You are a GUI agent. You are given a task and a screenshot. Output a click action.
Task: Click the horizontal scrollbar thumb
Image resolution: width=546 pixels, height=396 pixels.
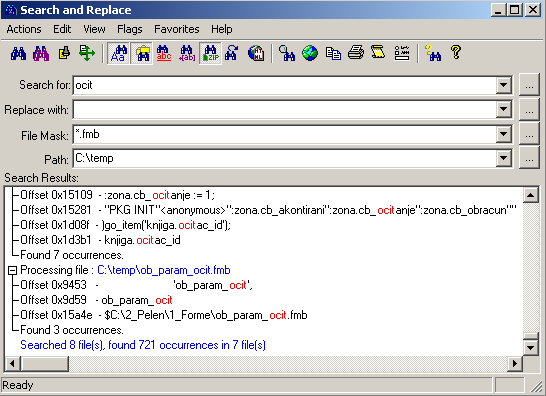coord(44,364)
